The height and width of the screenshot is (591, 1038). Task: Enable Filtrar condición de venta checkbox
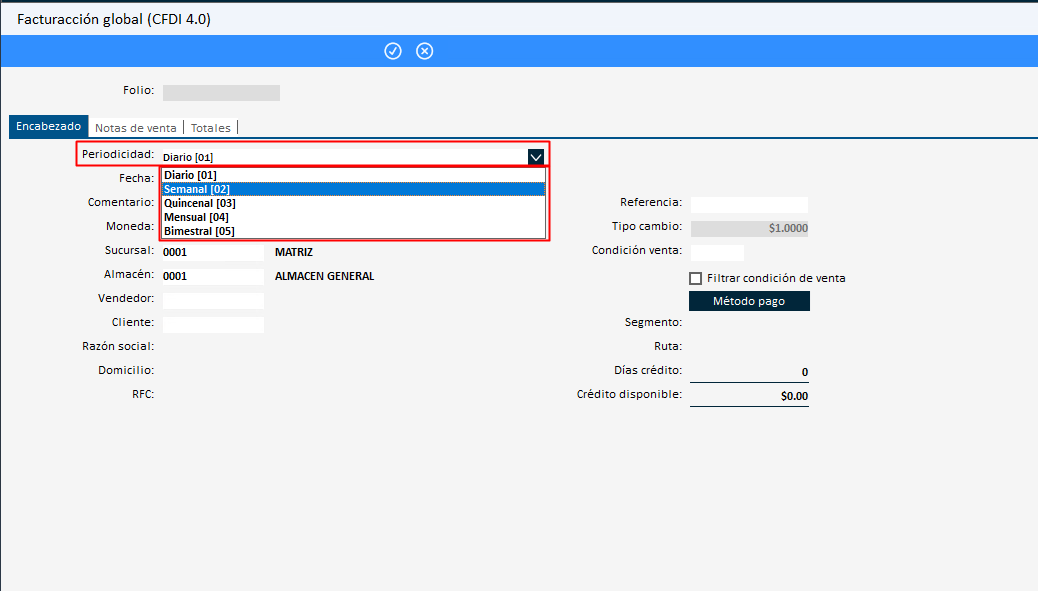(x=696, y=278)
